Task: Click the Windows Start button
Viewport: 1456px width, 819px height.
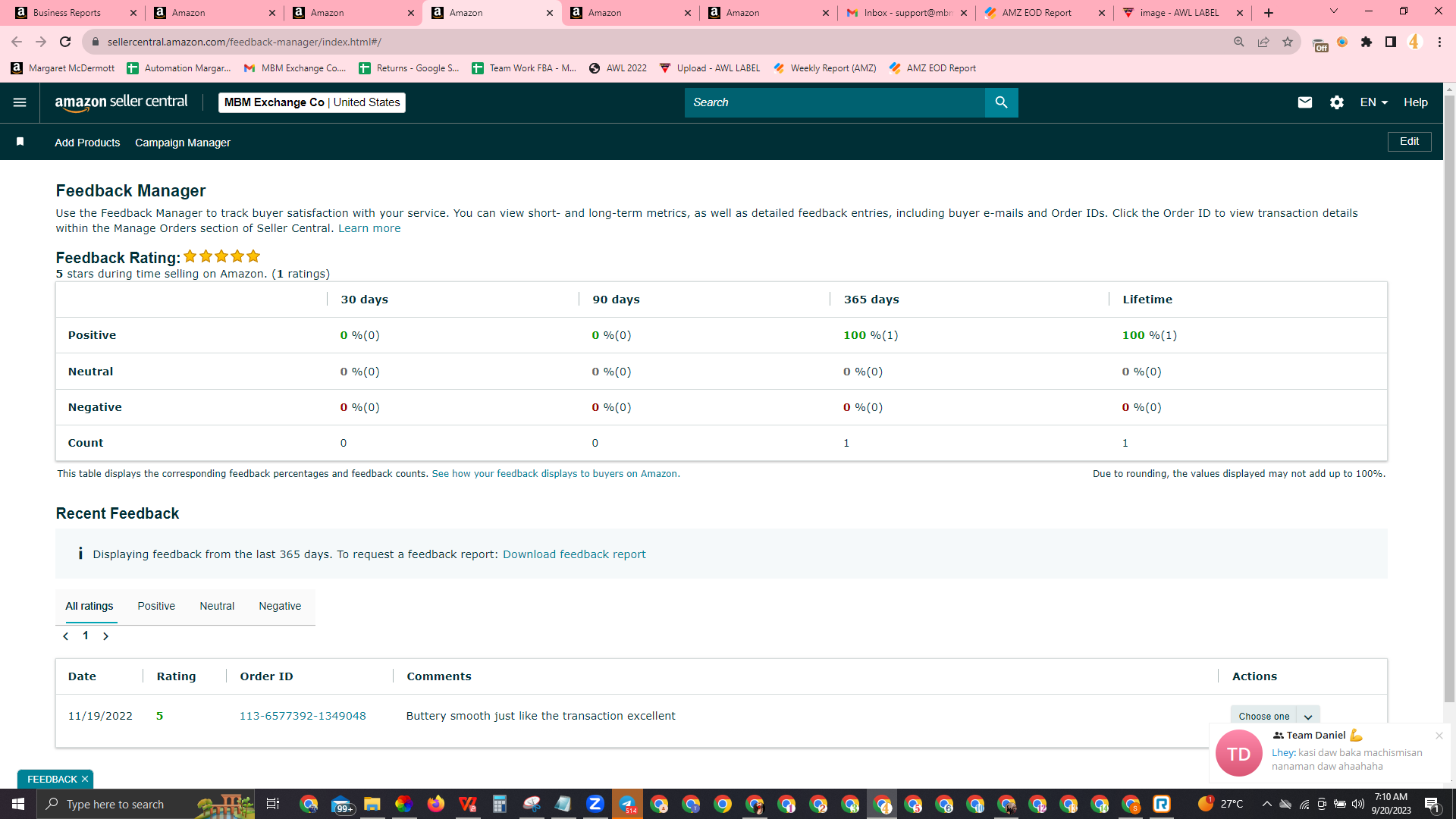Action: 18,804
